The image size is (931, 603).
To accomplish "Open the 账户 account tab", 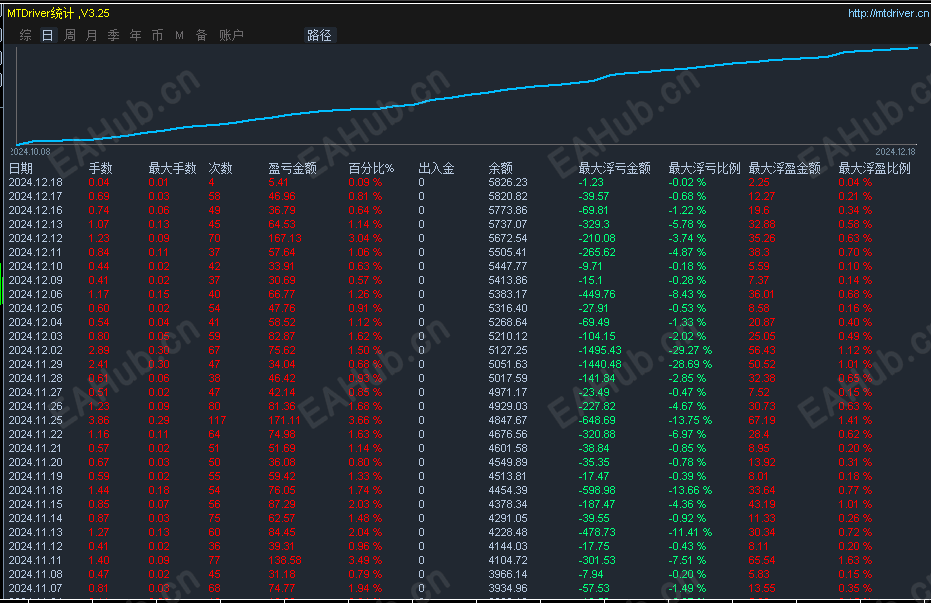I will [x=231, y=35].
